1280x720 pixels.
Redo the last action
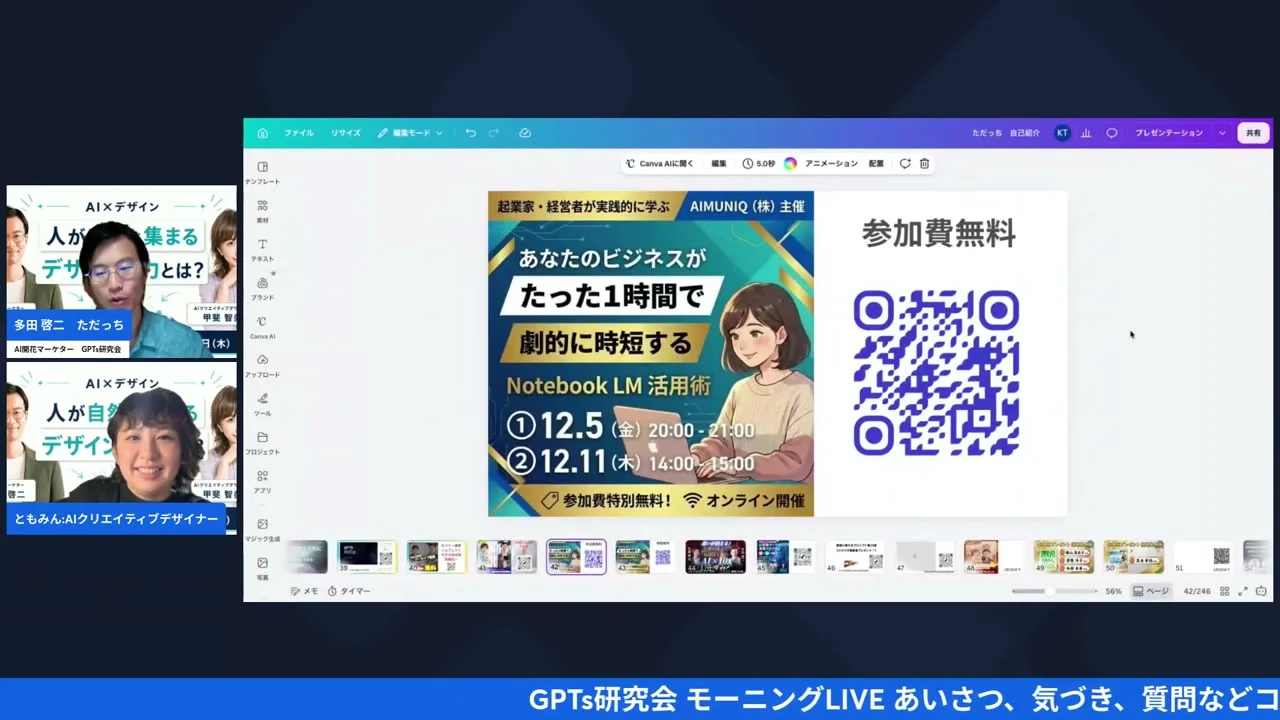coord(494,133)
